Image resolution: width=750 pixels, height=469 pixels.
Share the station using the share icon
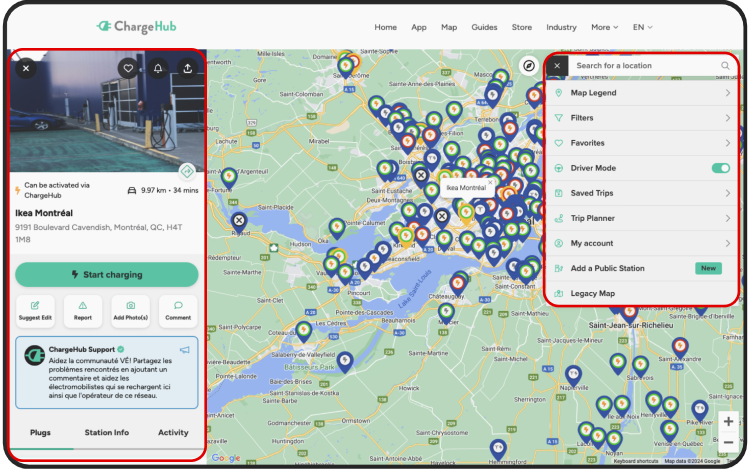[188, 68]
